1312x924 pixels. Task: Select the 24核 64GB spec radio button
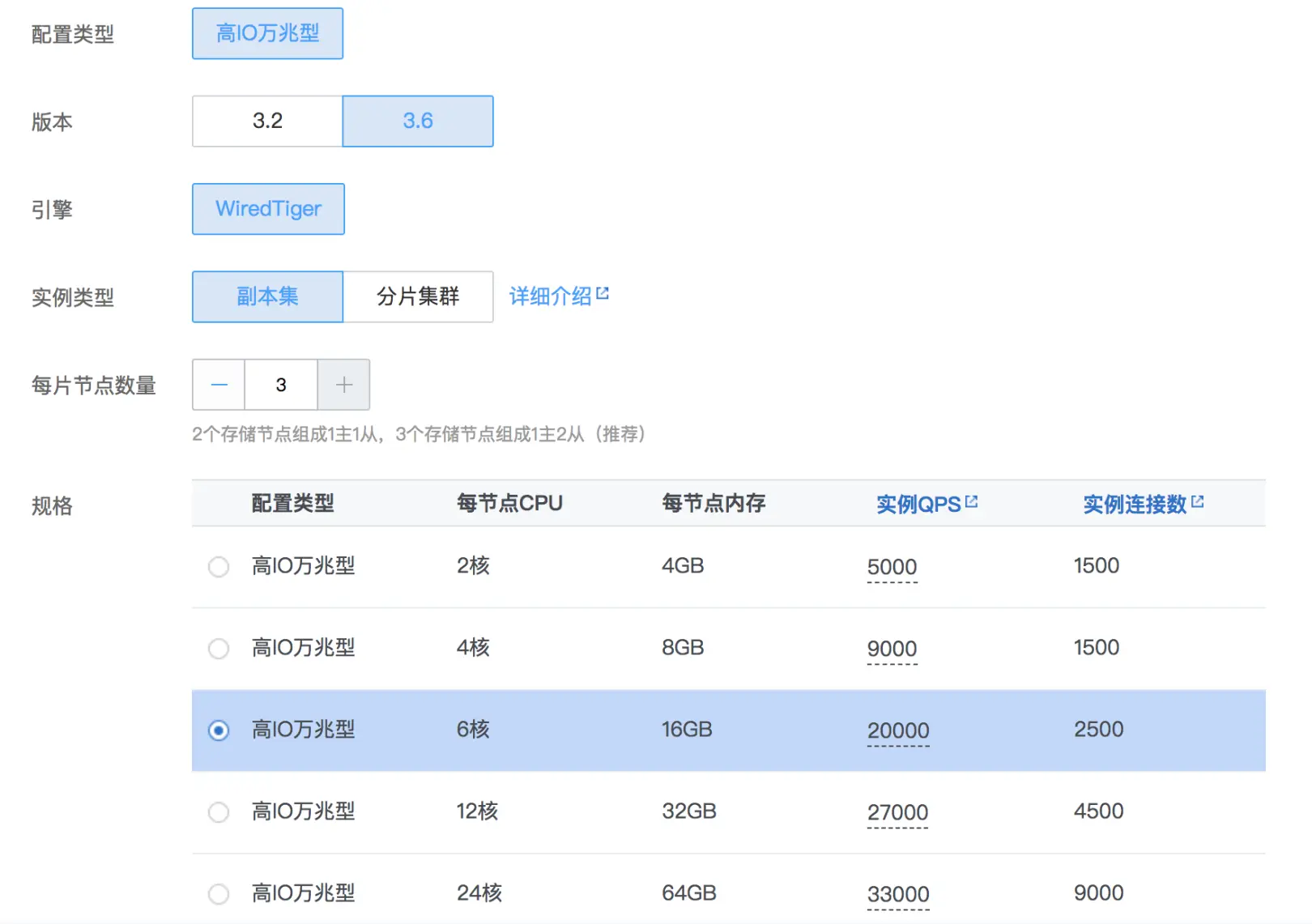coord(219,894)
